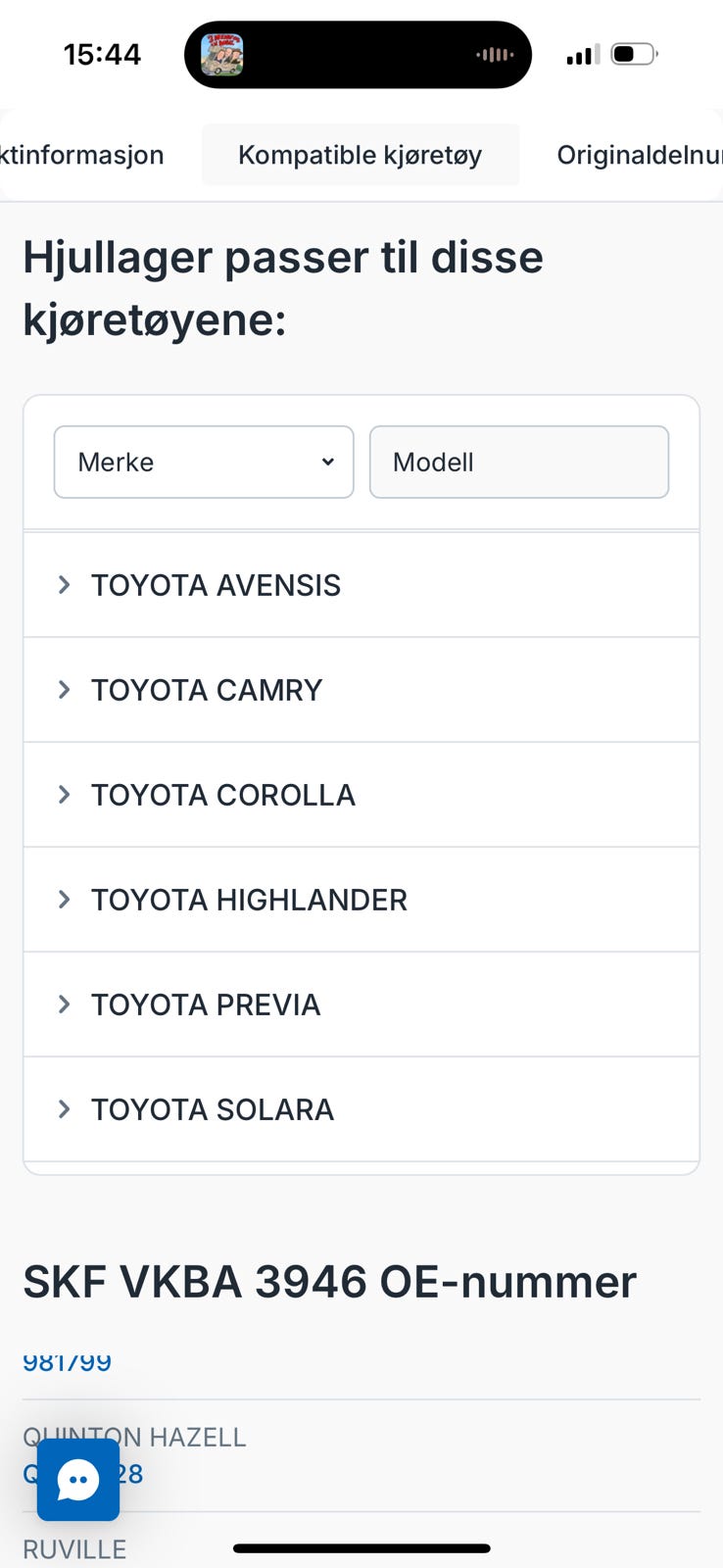Open the Merke dropdown
This screenshot has height=1568, width=723.
click(204, 462)
